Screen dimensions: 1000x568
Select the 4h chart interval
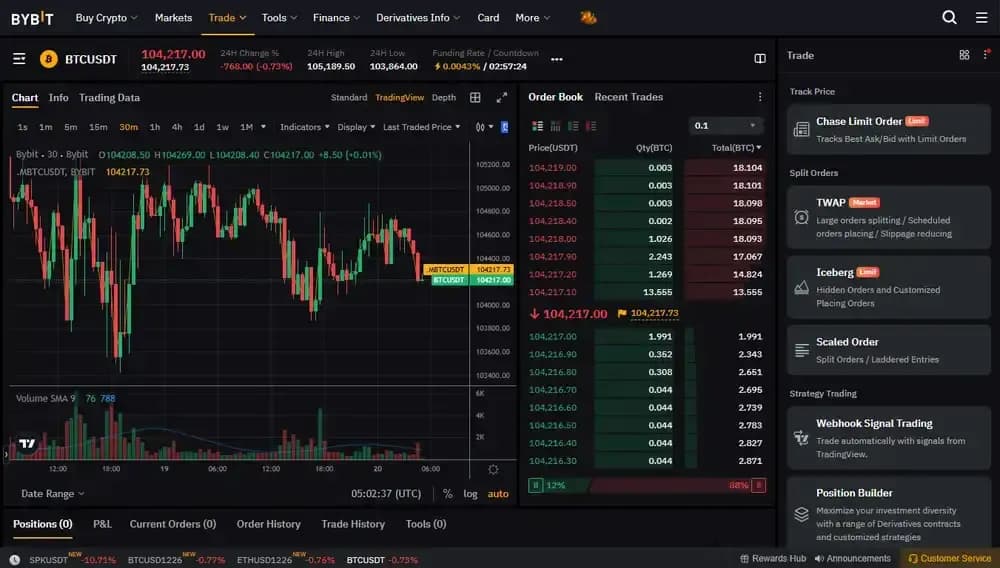[x=177, y=127]
